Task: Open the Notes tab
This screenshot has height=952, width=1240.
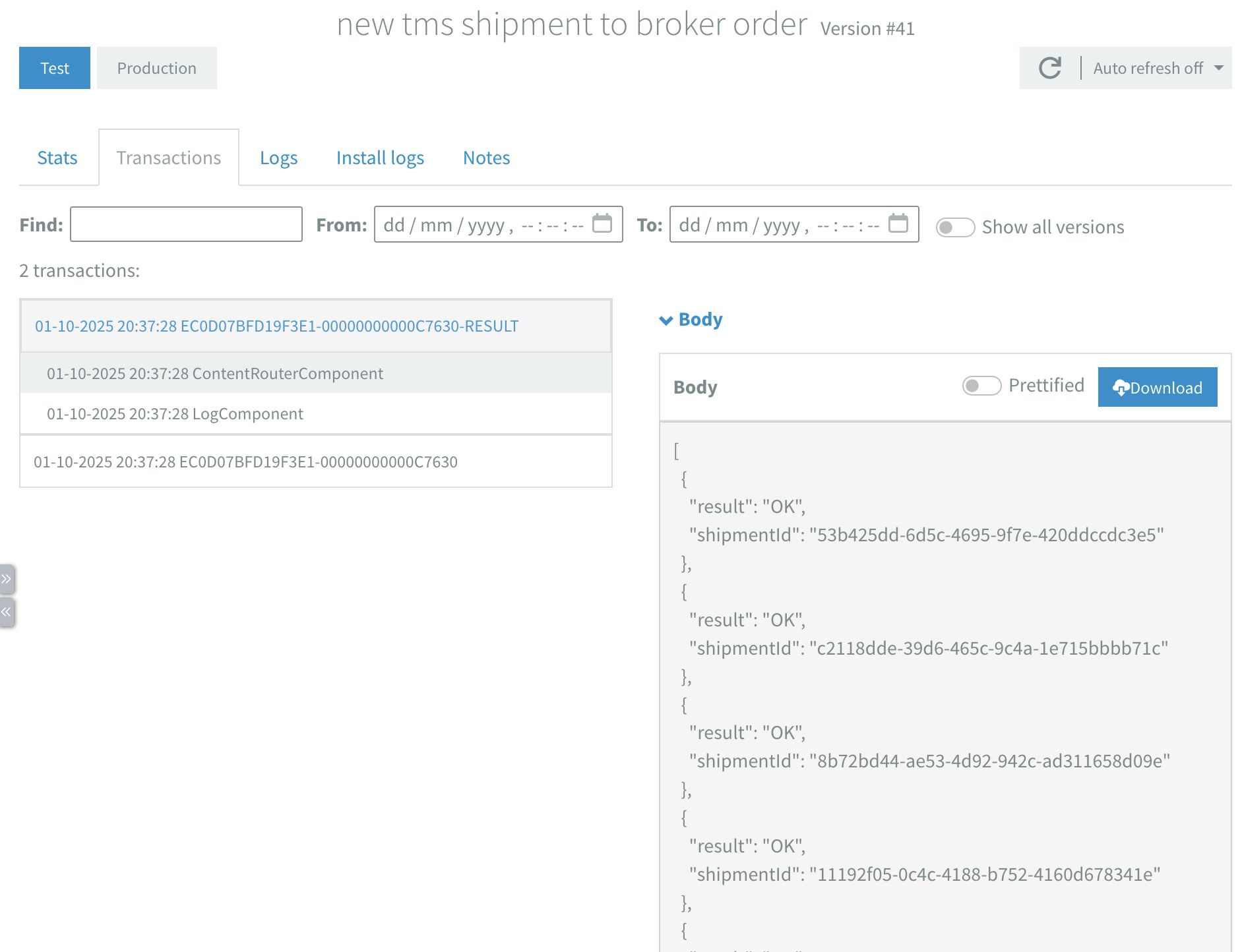Action: [486, 158]
